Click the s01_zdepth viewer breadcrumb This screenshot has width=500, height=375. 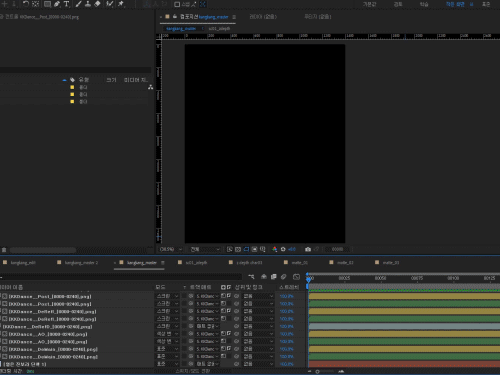(219, 29)
